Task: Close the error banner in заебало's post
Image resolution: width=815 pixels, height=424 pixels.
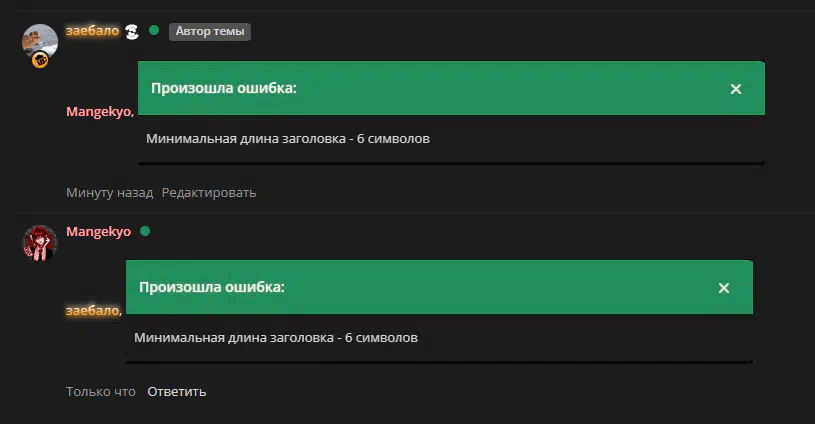Action: click(x=735, y=89)
